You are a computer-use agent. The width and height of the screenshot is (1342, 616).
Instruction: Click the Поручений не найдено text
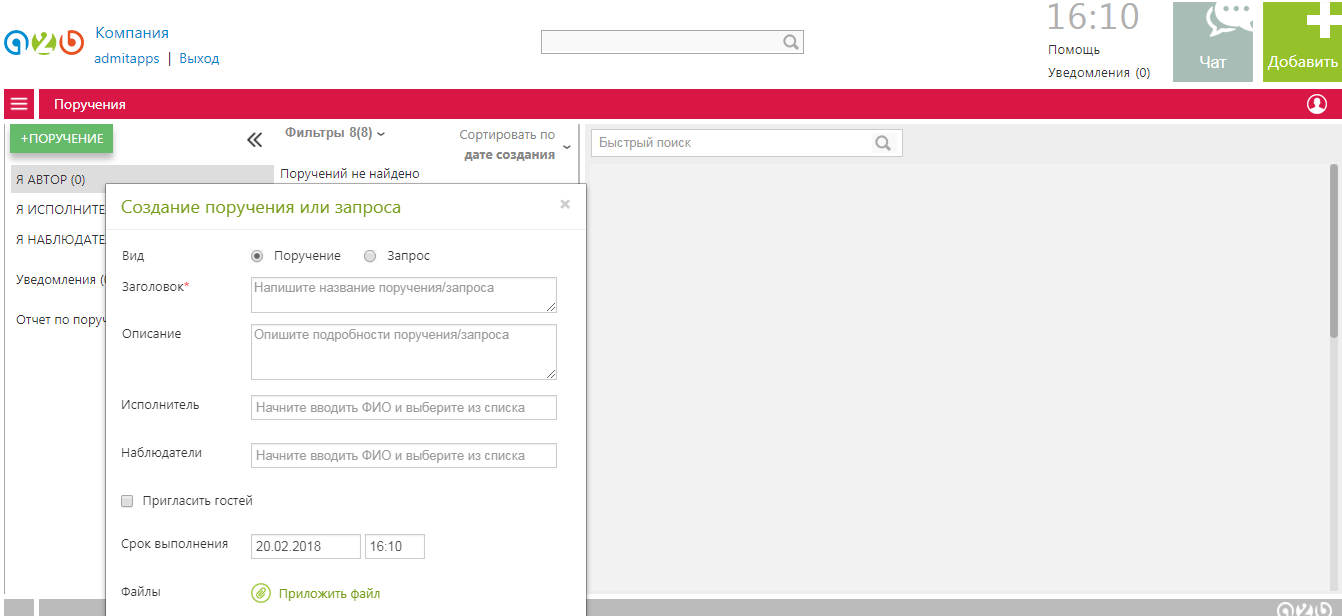(x=350, y=174)
